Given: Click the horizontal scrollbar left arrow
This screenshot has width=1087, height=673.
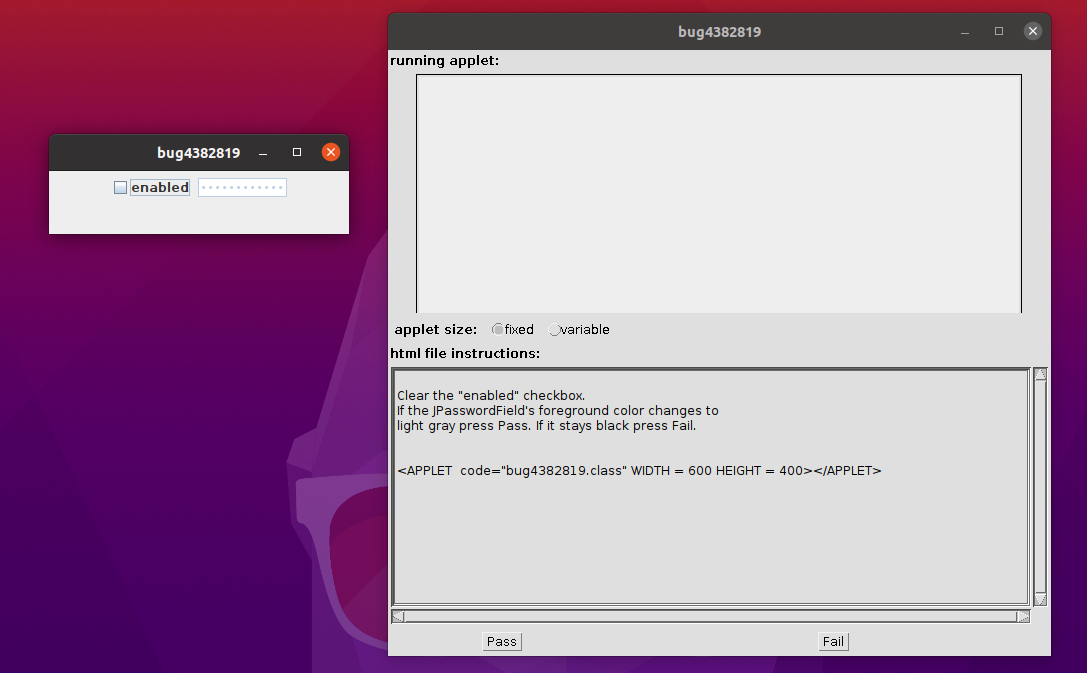Looking at the screenshot, I should pyautogui.click(x=397, y=617).
